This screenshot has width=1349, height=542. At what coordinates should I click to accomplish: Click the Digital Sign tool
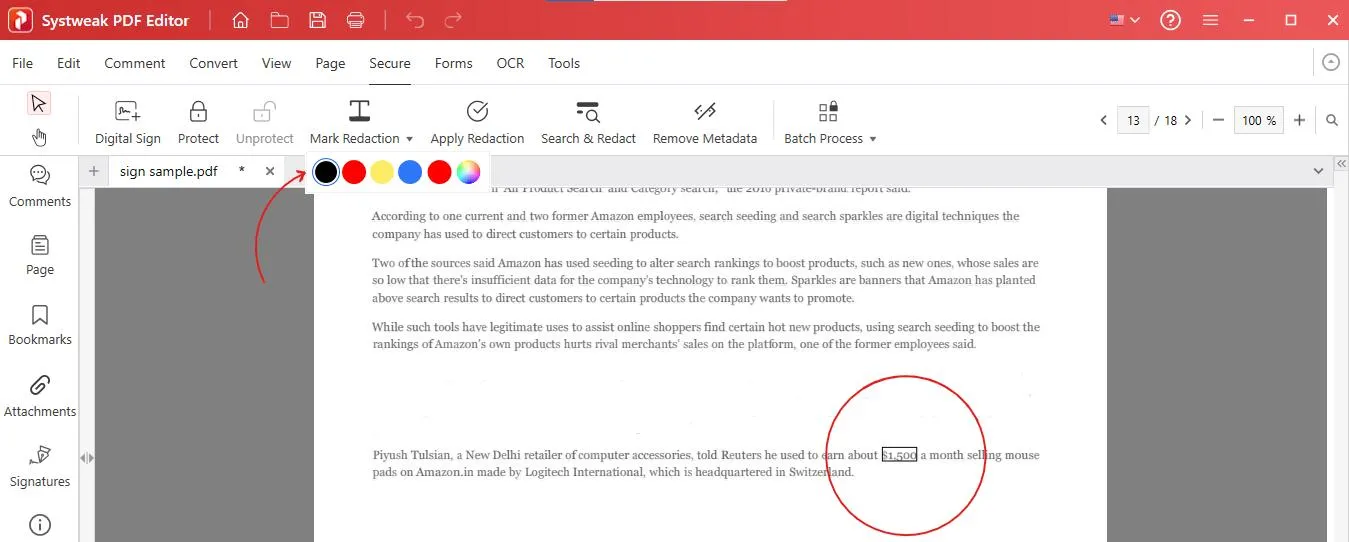click(127, 122)
